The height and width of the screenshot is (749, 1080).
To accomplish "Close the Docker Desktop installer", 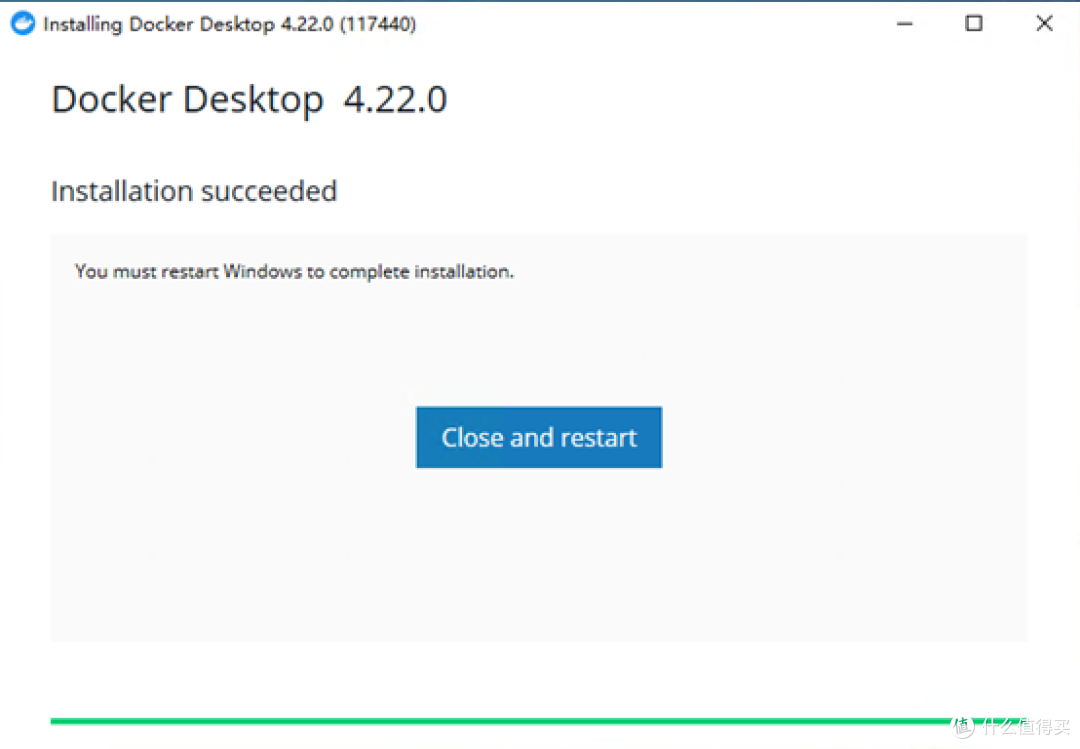I will point(1043,23).
